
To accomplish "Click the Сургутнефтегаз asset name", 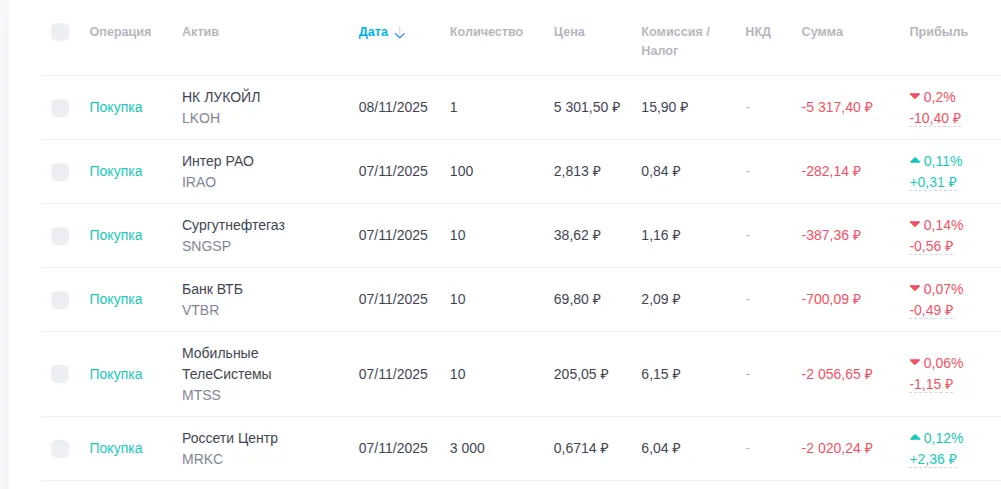I will click(x=233, y=226).
